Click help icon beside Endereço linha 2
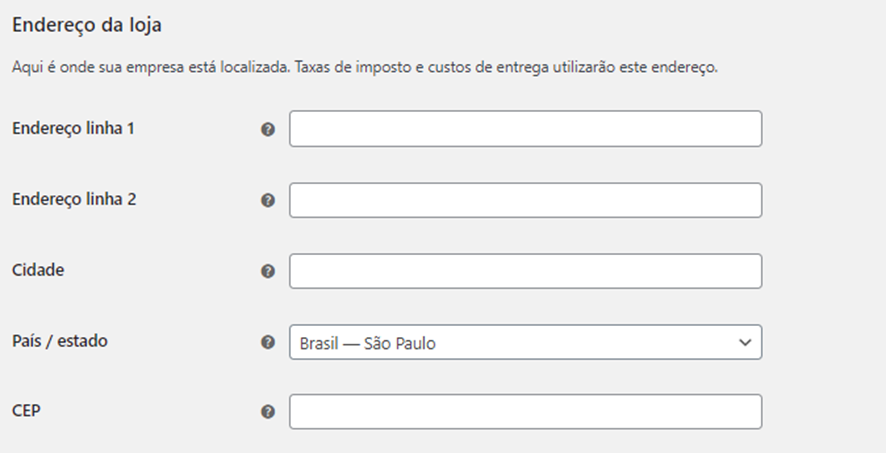 (x=267, y=200)
